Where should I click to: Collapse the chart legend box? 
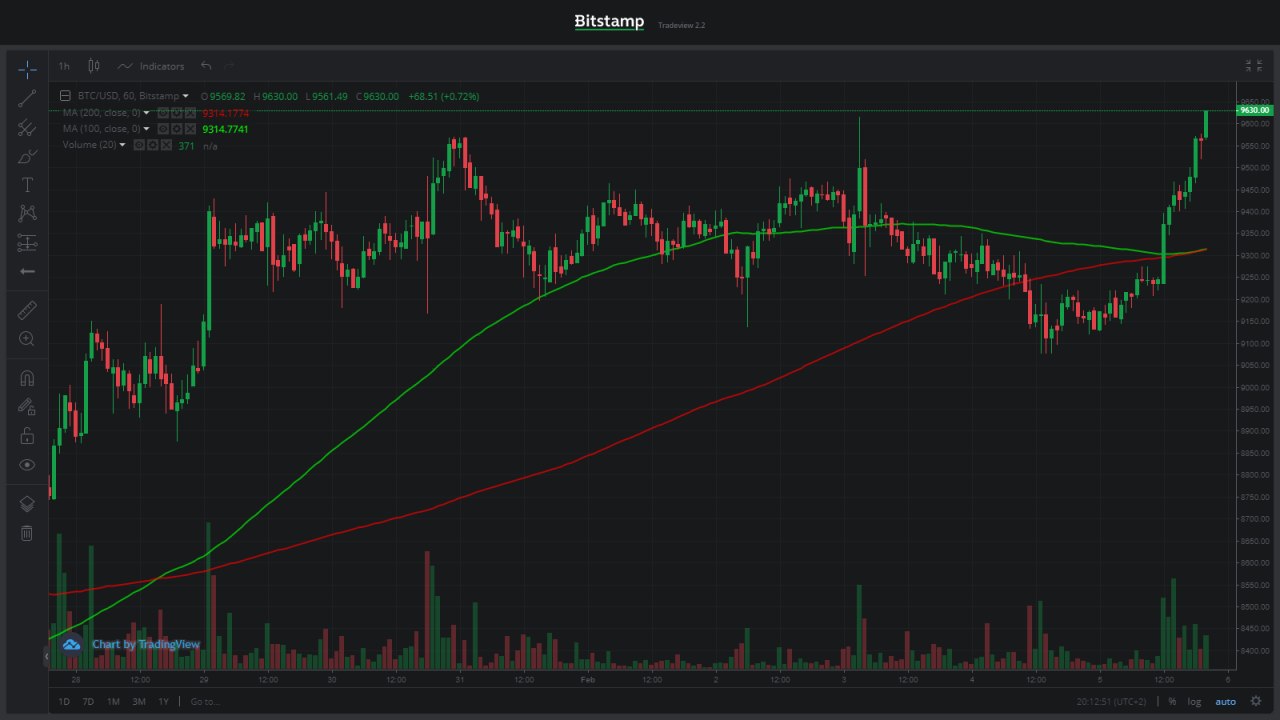point(67,96)
